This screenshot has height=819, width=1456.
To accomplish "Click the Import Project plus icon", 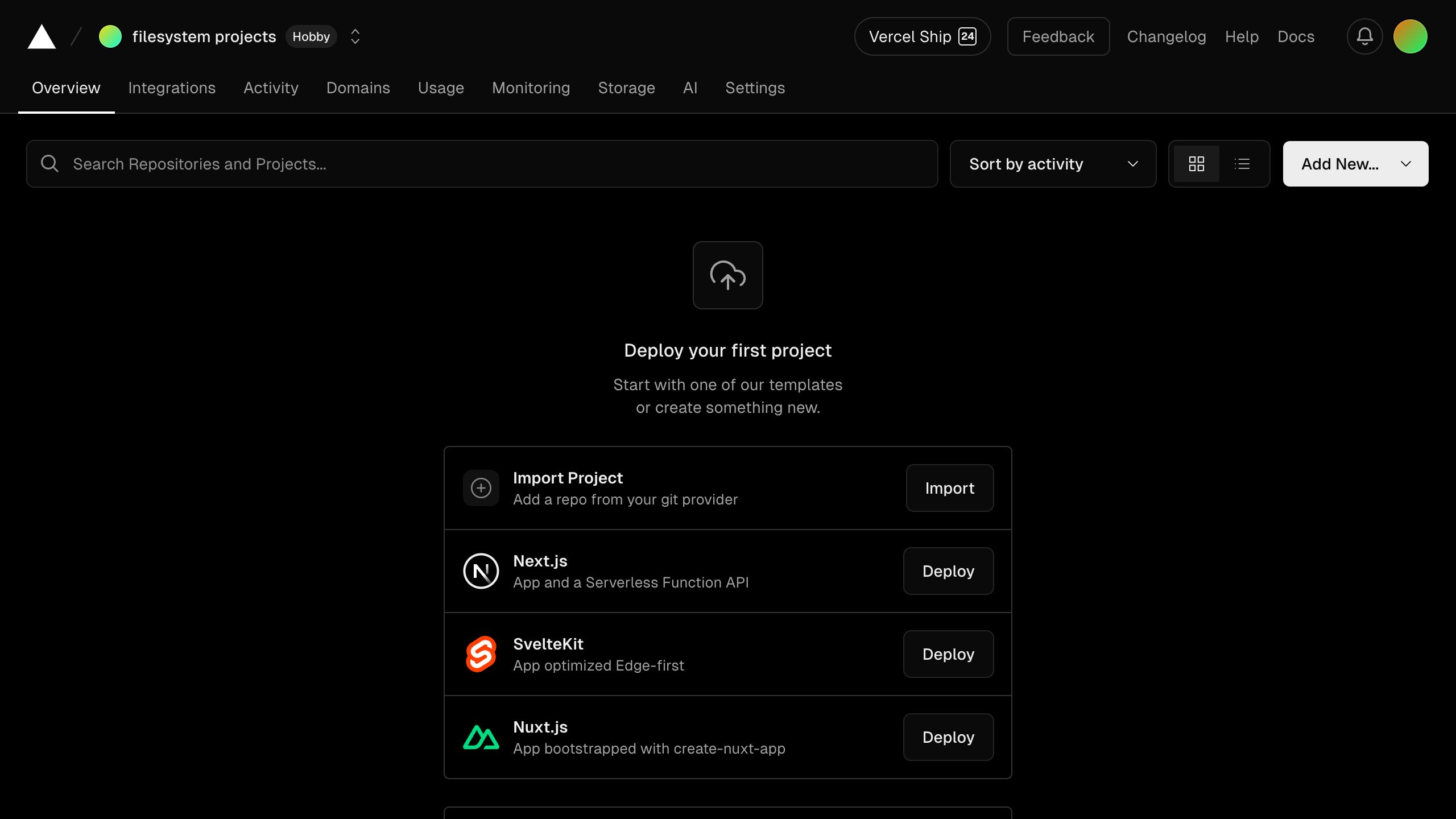I will pos(481,488).
